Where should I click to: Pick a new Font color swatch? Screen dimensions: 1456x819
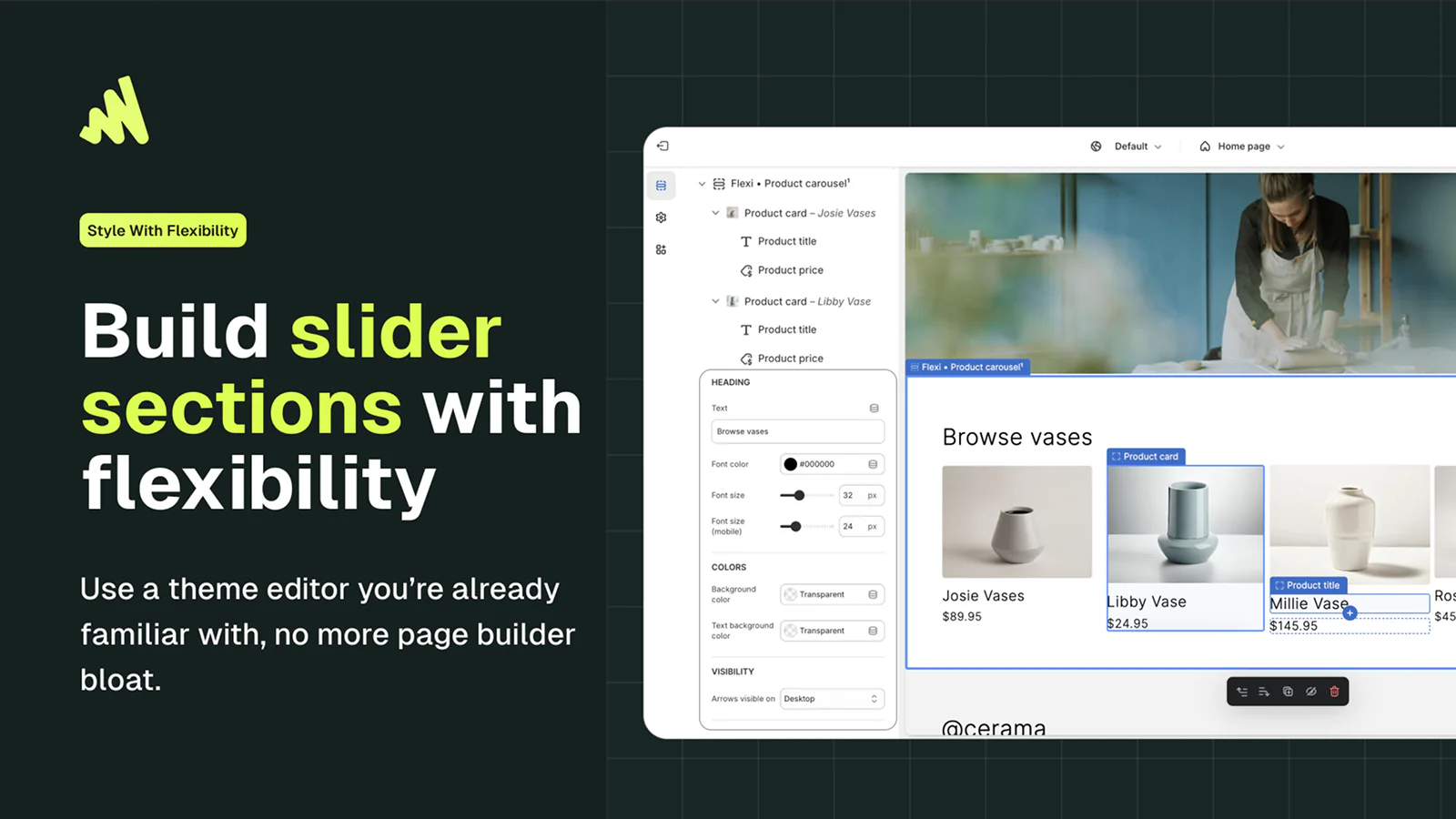tap(790, 464)
